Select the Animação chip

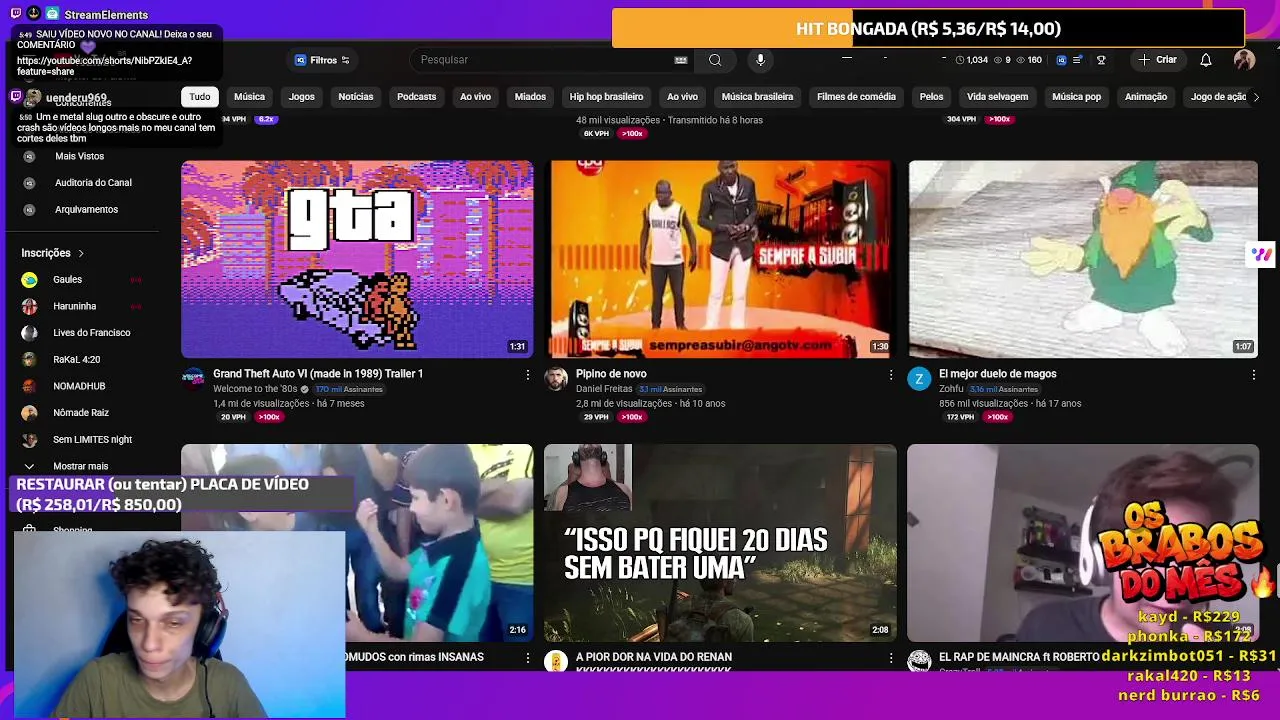(x=1146, y=97)
